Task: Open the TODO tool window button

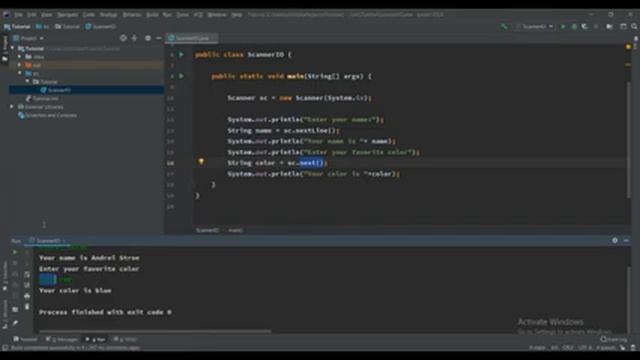Action: pyautogui.click(x=125, y=339)
